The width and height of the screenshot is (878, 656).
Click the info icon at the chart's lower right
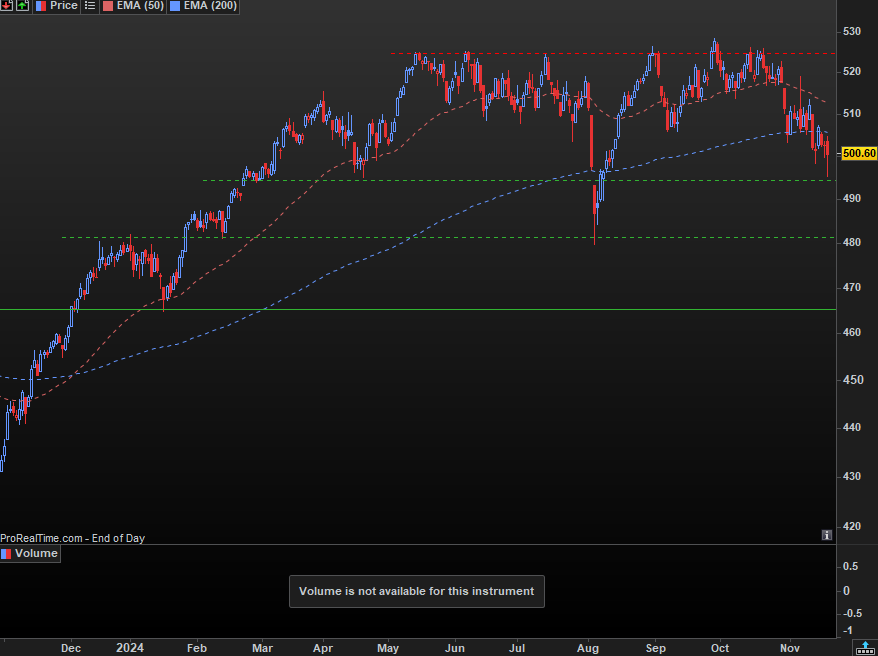click(x=827, y=535)
